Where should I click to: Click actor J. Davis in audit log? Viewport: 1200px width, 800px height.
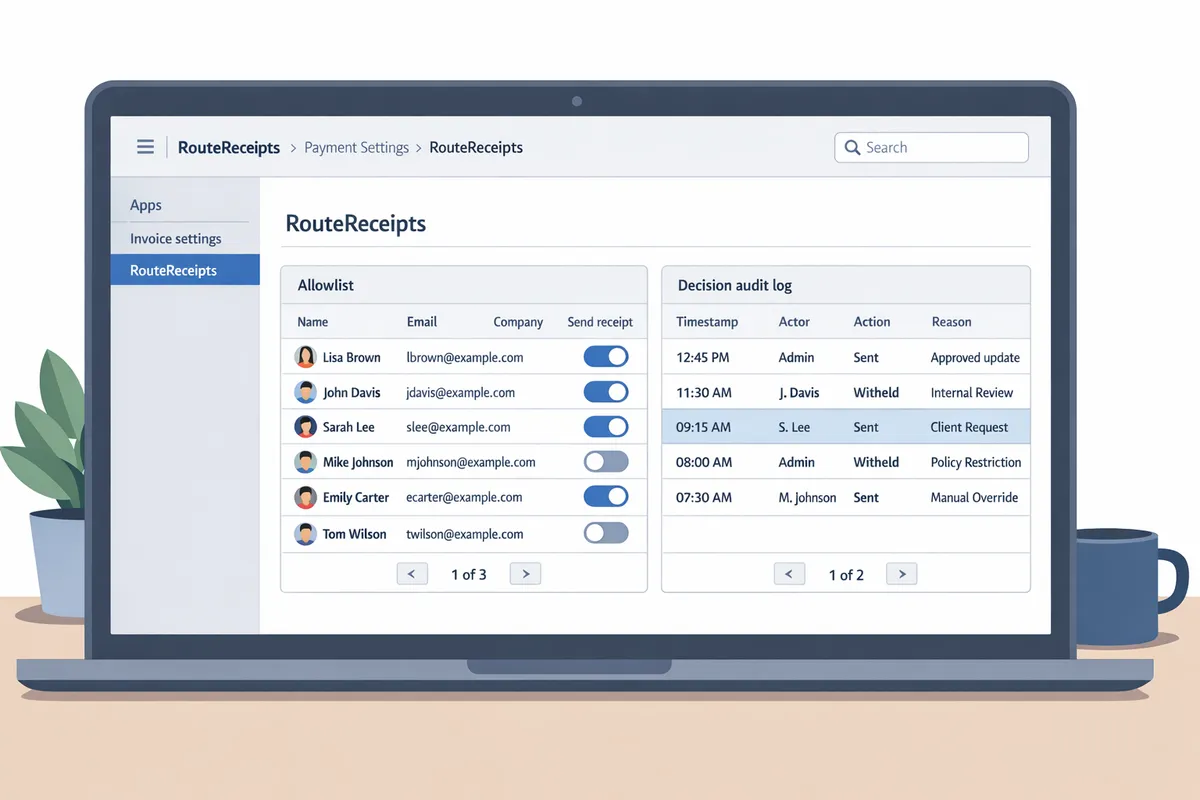[x=799, y=392]
